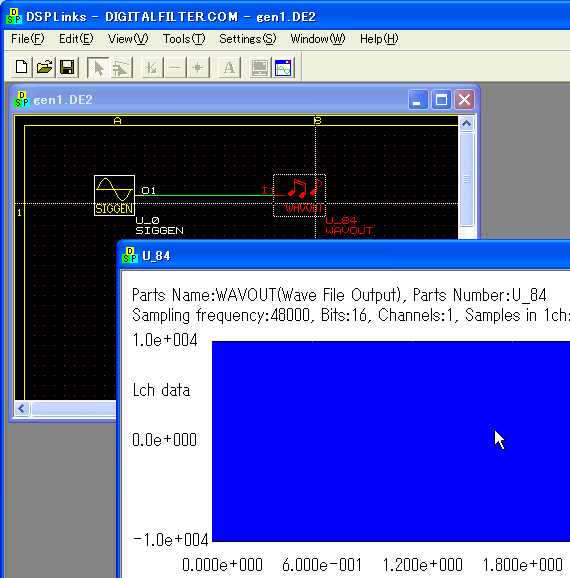Viewport: 570px width, 578px height.
Task: Click the New file toolbar icon
Action: [x=21, y=67]
